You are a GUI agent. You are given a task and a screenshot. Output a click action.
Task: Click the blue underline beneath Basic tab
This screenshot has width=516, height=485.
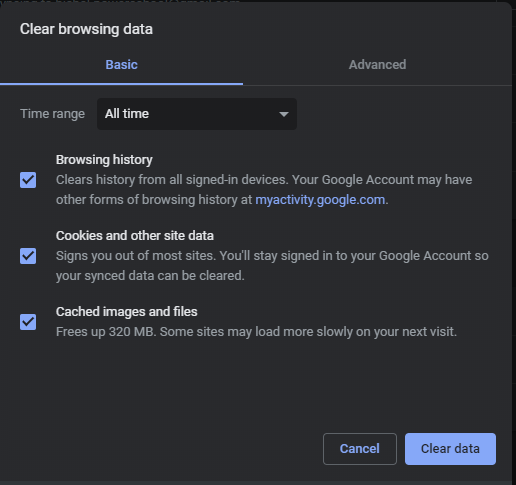[121, 84]
